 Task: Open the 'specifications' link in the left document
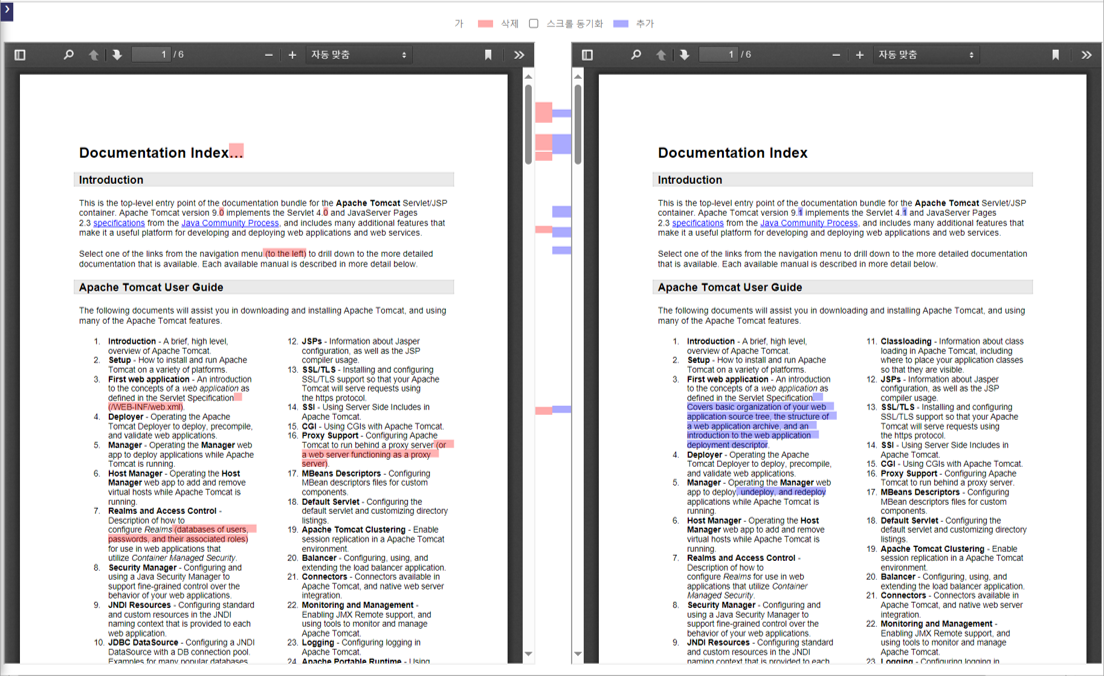tap(119, 223)
